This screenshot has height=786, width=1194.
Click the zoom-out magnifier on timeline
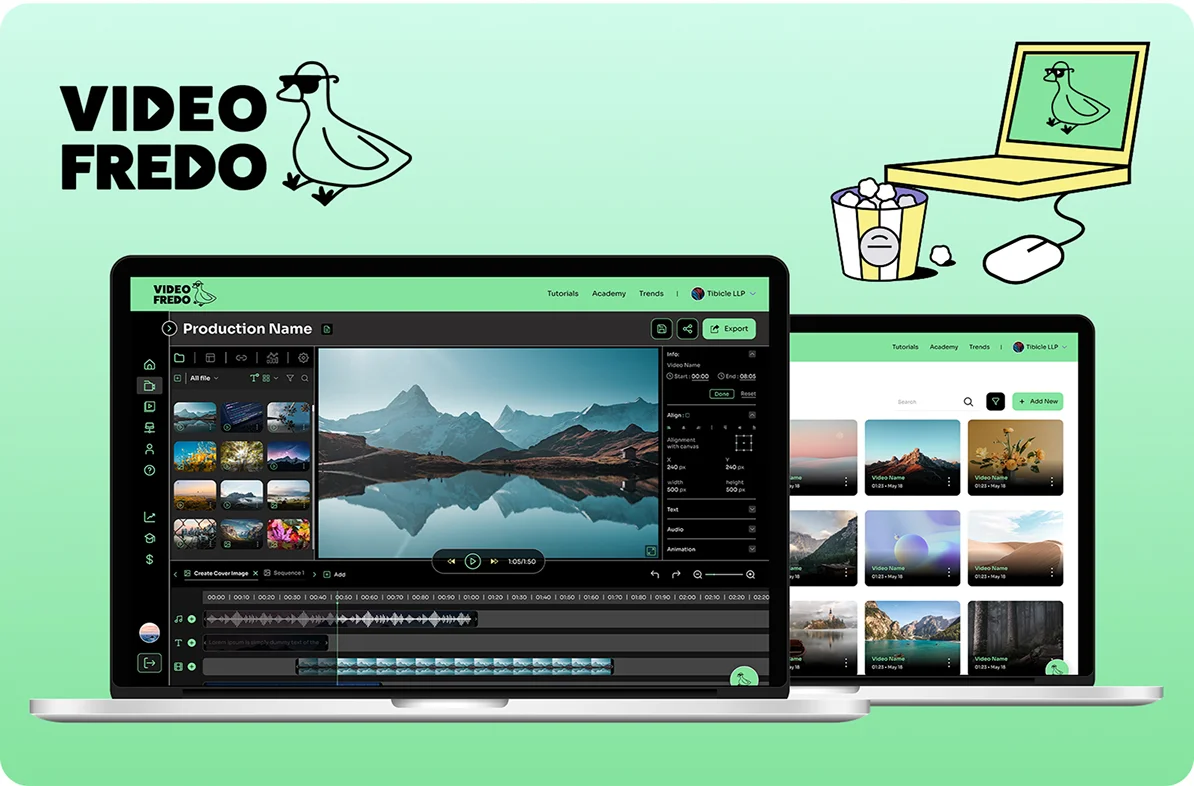tap(698, 574)
